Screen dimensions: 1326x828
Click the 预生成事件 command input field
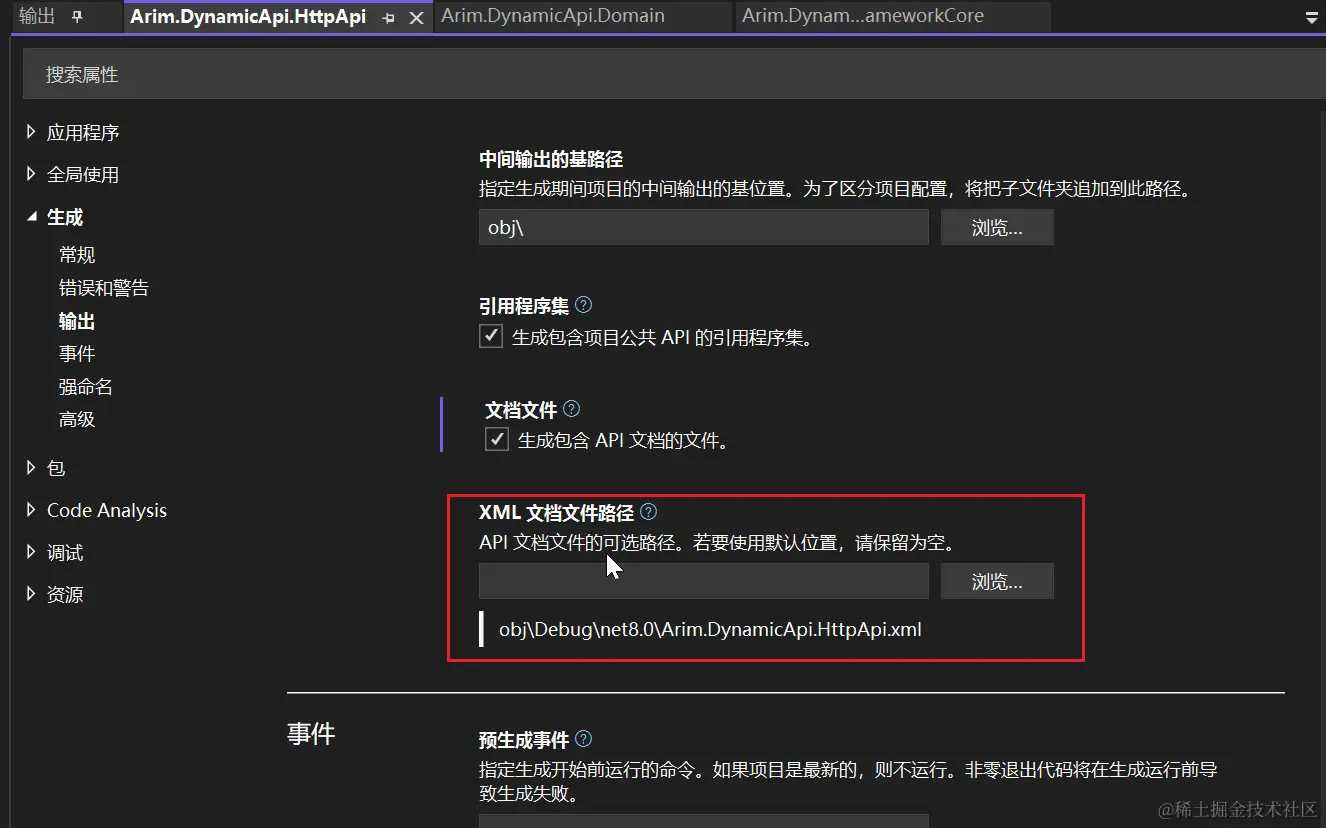coord(704,821)
